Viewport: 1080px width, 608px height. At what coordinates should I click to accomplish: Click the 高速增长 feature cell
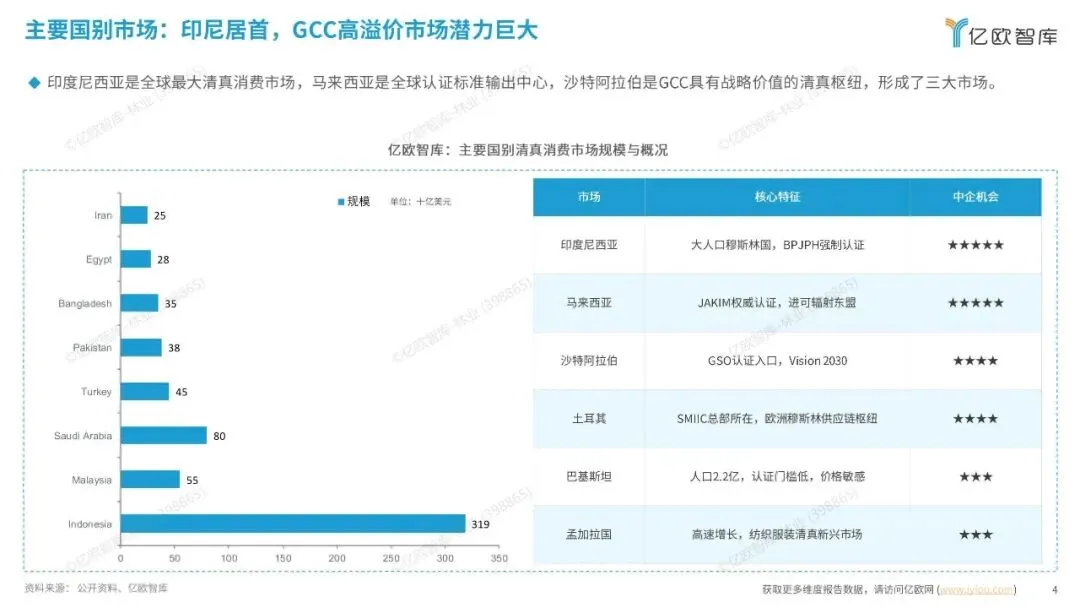point(777,534)
